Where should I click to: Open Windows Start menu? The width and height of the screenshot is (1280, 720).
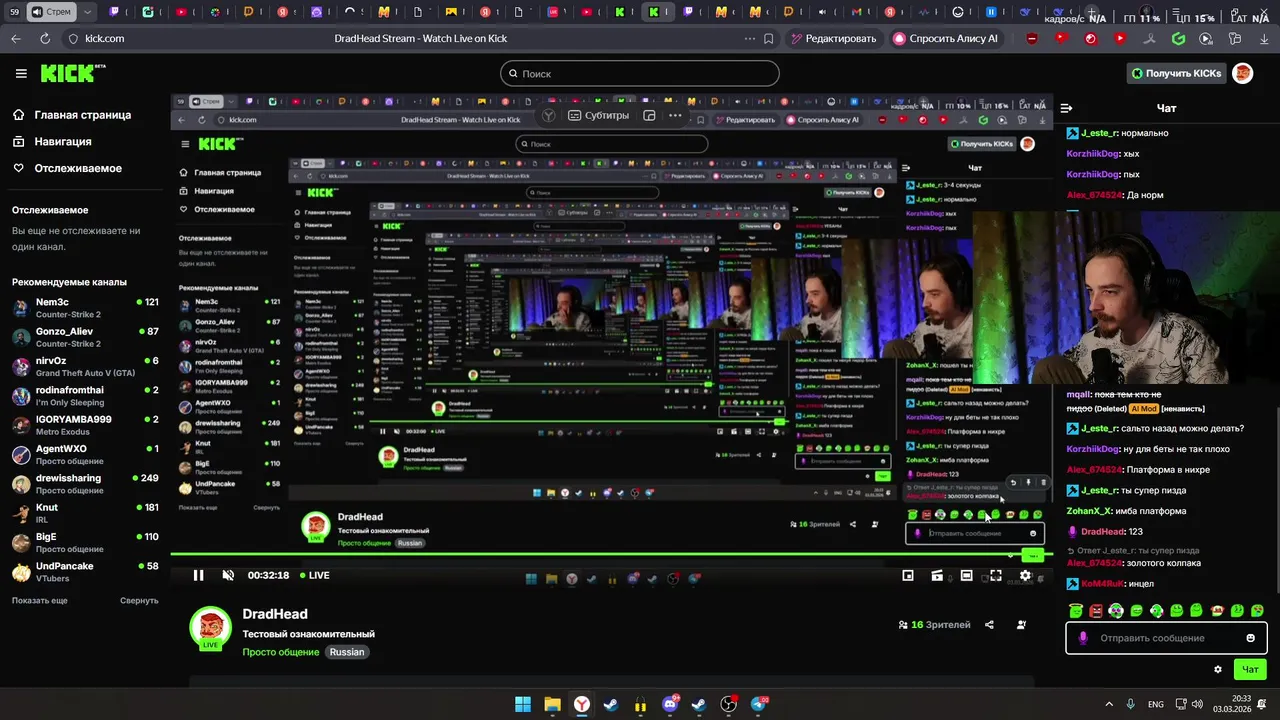(x=523, y=704)
